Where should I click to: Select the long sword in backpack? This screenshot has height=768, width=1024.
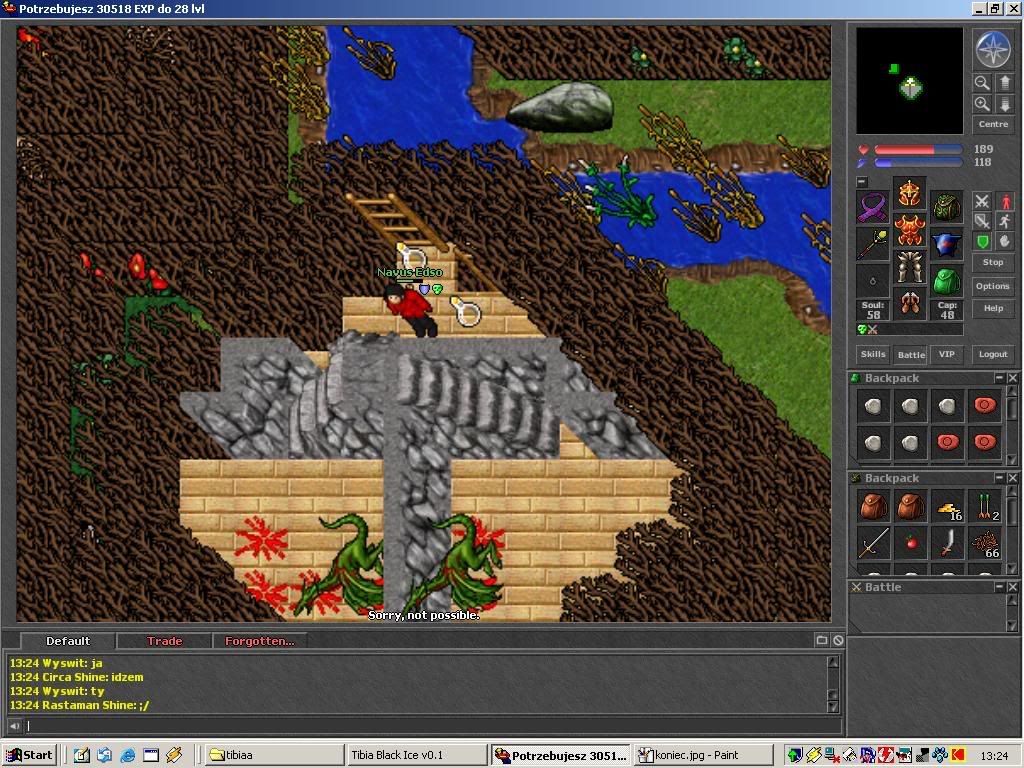point(873,543)
